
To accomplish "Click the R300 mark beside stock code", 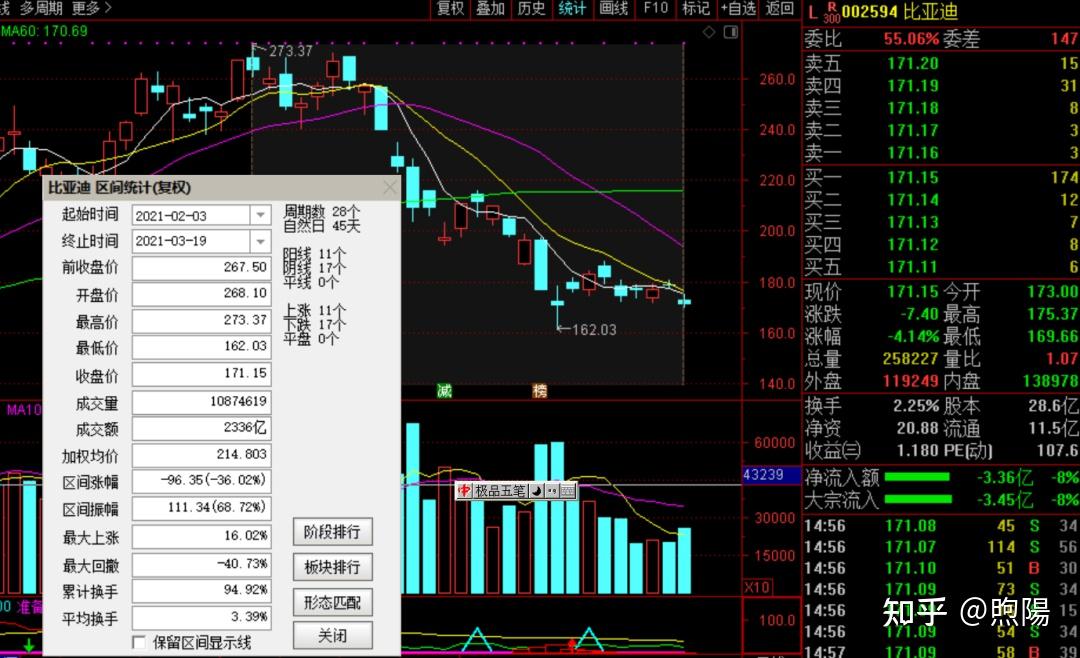I will (831, 12).
